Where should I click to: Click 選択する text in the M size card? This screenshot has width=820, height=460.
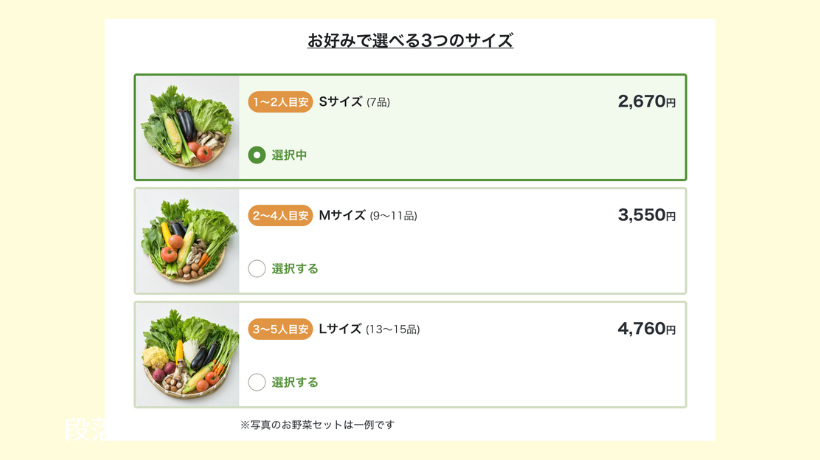coord(295,268)
